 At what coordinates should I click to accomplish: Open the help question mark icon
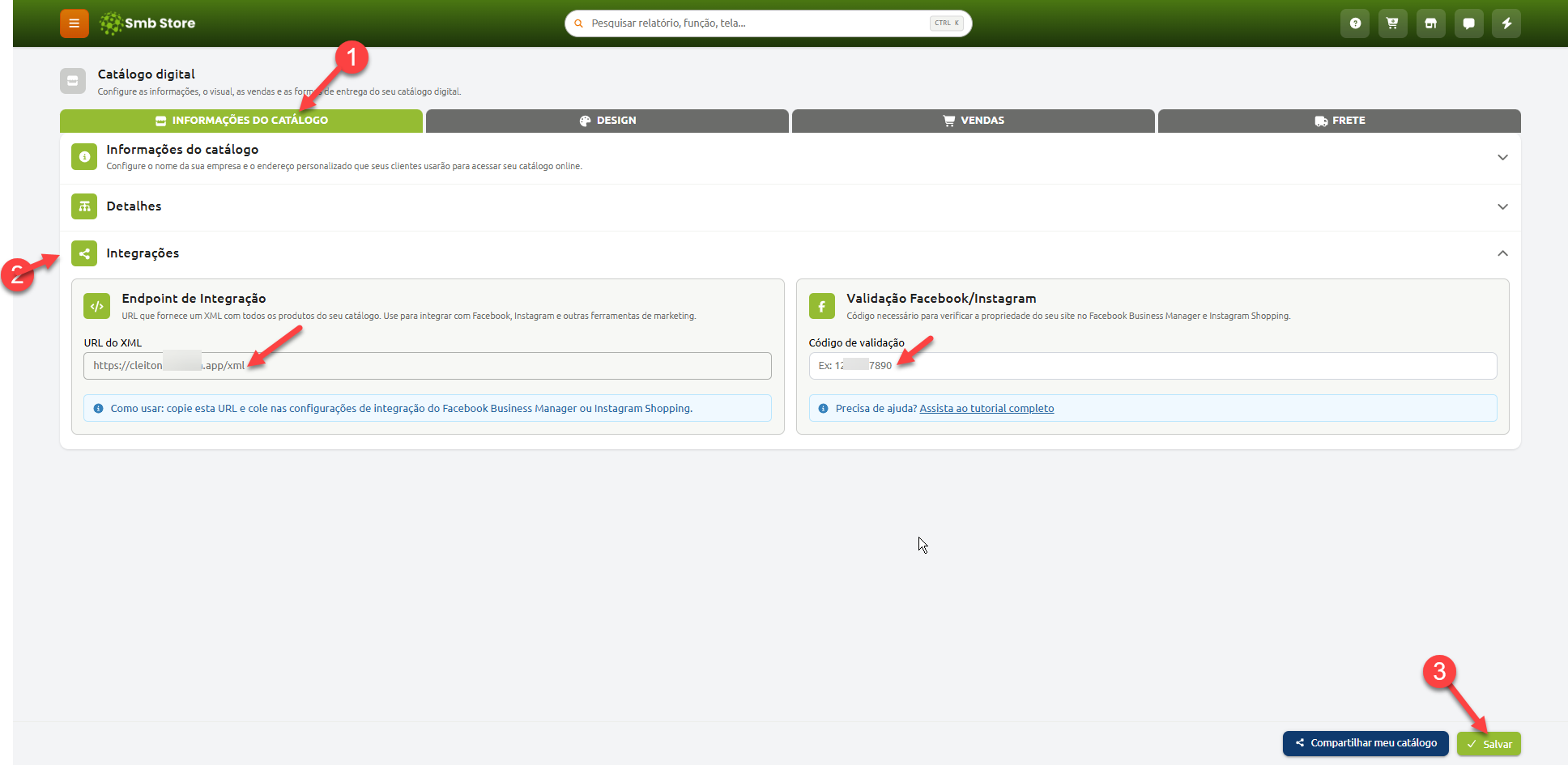point(1355,23)
